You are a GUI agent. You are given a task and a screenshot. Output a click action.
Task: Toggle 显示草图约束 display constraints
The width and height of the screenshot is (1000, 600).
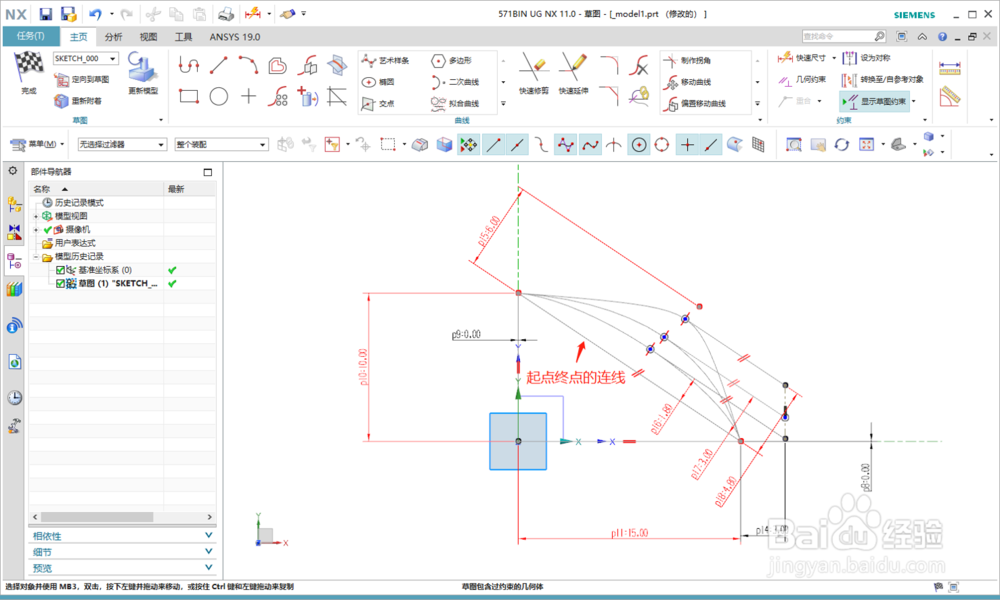click(876, 101)
